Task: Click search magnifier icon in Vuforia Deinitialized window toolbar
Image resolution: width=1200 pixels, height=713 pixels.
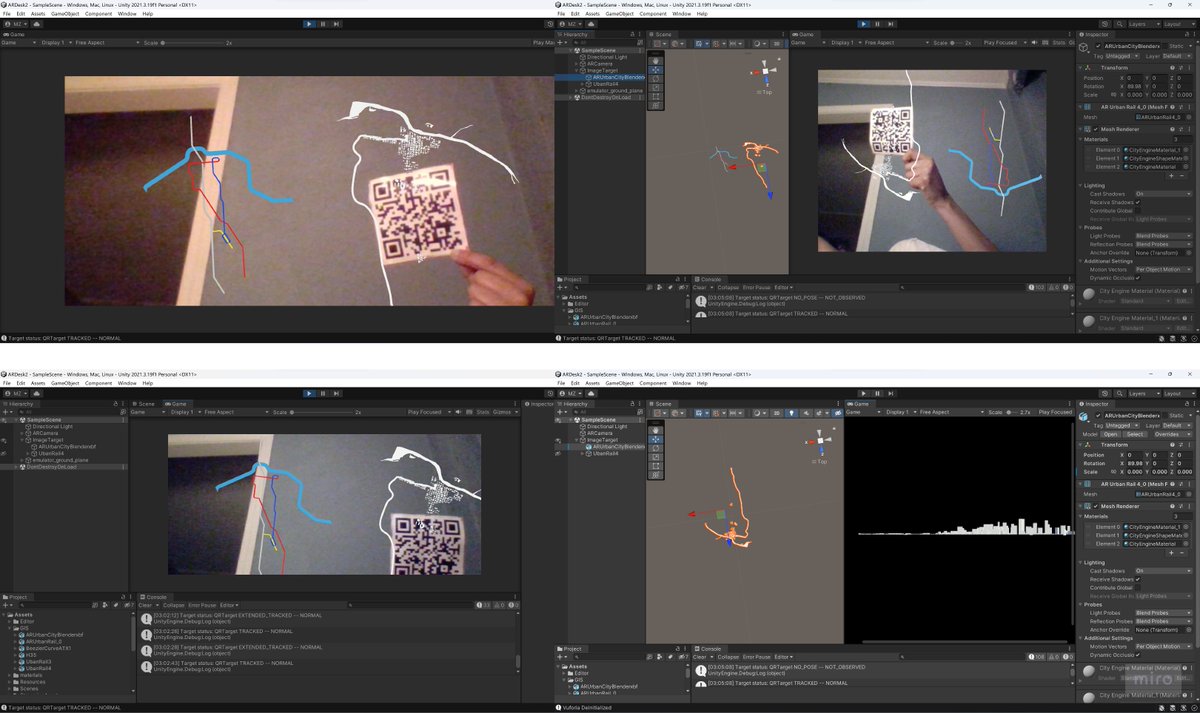Action: coord(1120,394)
